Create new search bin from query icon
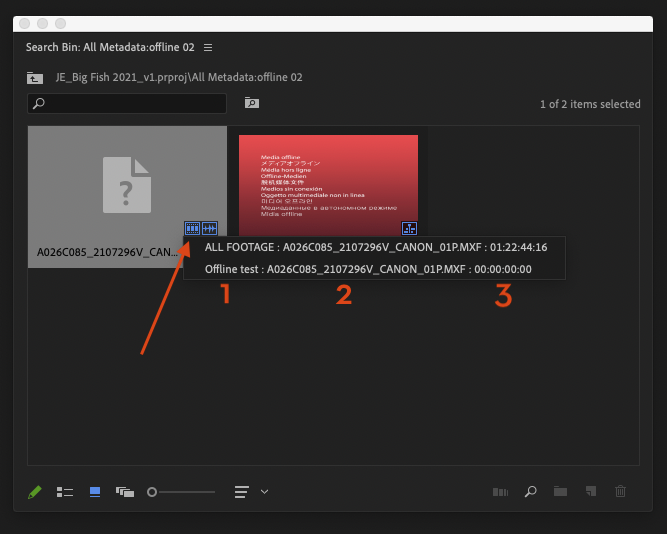Screen dimensions: 667x534 click(x=251, y=103)
